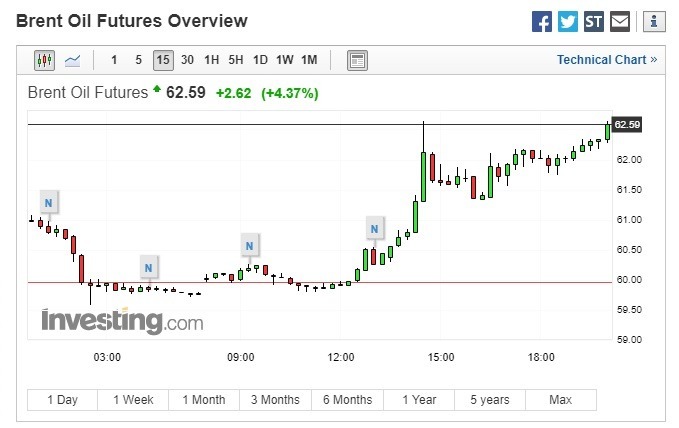Select the 1M interval
679x428 pixels.
click(309, 60)
